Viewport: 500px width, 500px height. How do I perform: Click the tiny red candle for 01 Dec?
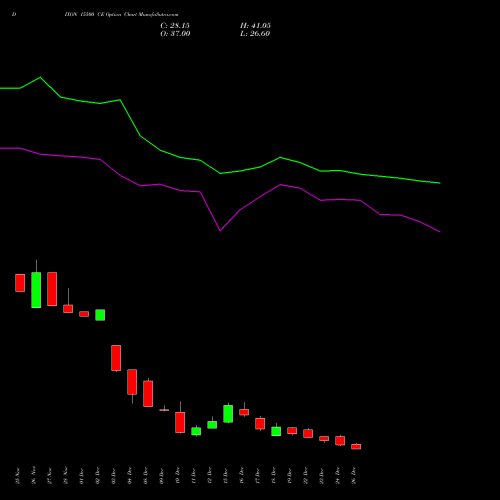[x=84, y=314]
